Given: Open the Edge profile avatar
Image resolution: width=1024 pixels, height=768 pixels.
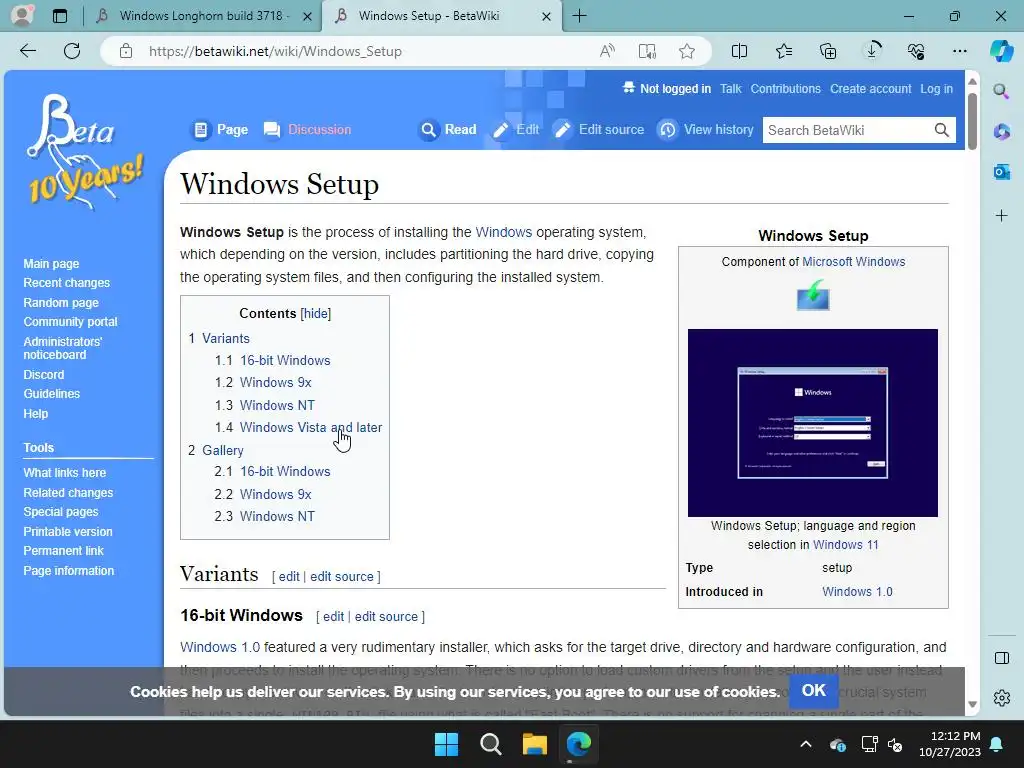Looking at the screenshot, I should pos(22,16).
